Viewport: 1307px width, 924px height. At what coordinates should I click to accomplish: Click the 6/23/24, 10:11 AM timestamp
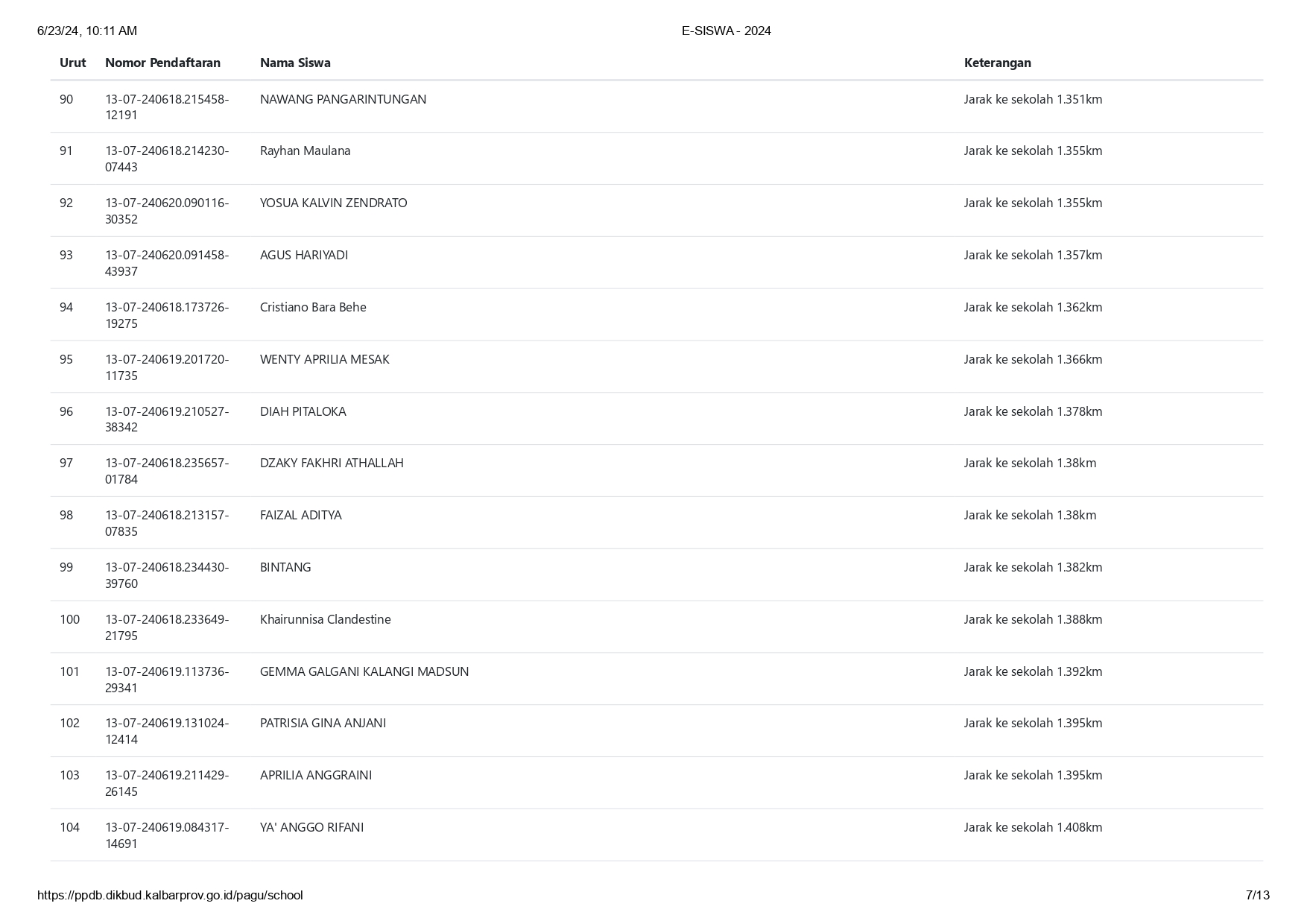pos(87,31)
